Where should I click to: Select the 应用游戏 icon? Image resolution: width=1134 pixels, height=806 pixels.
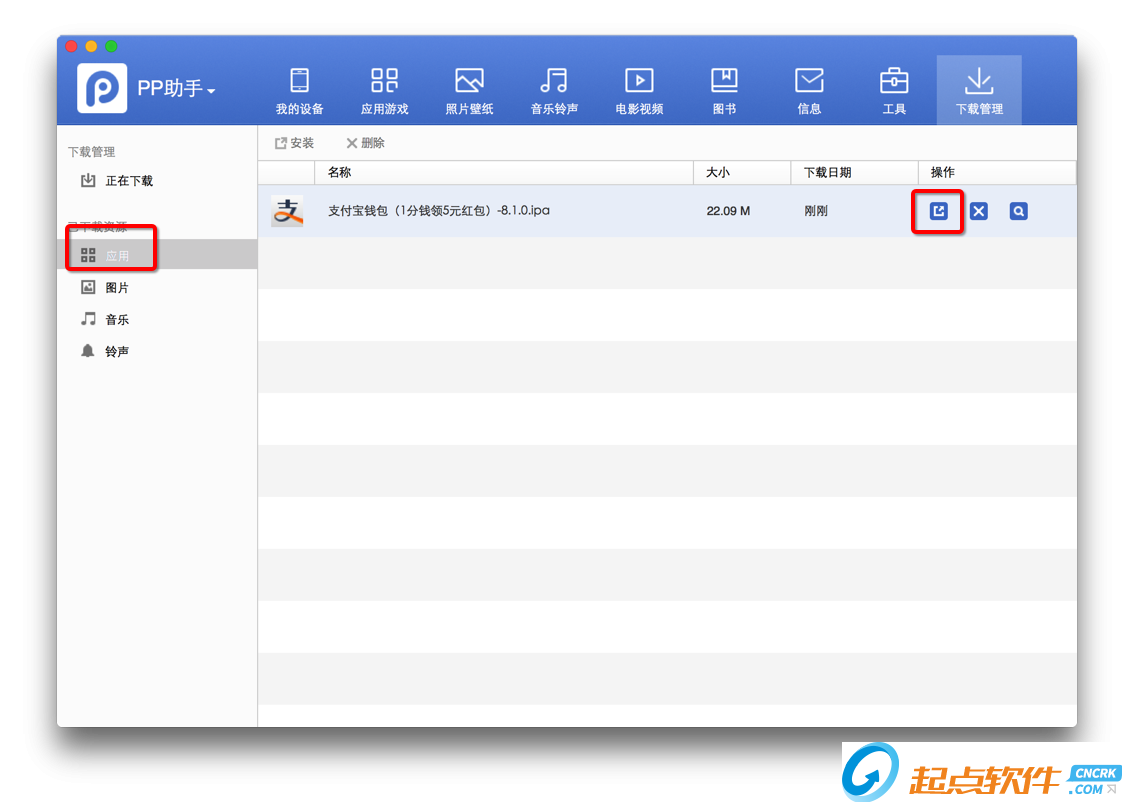[x=384, y=88]
